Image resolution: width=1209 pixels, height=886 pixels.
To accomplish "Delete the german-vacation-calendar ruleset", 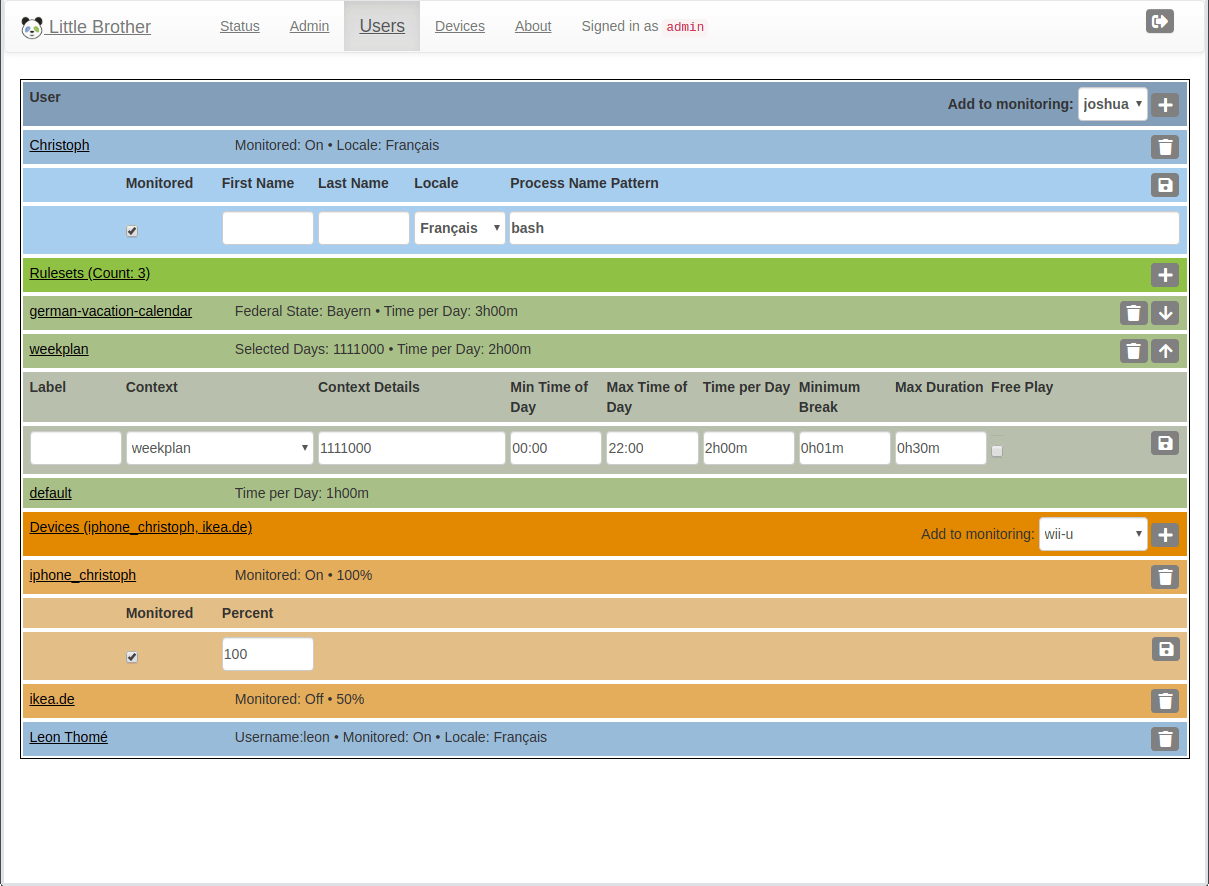I will [x=1133, y=312].
